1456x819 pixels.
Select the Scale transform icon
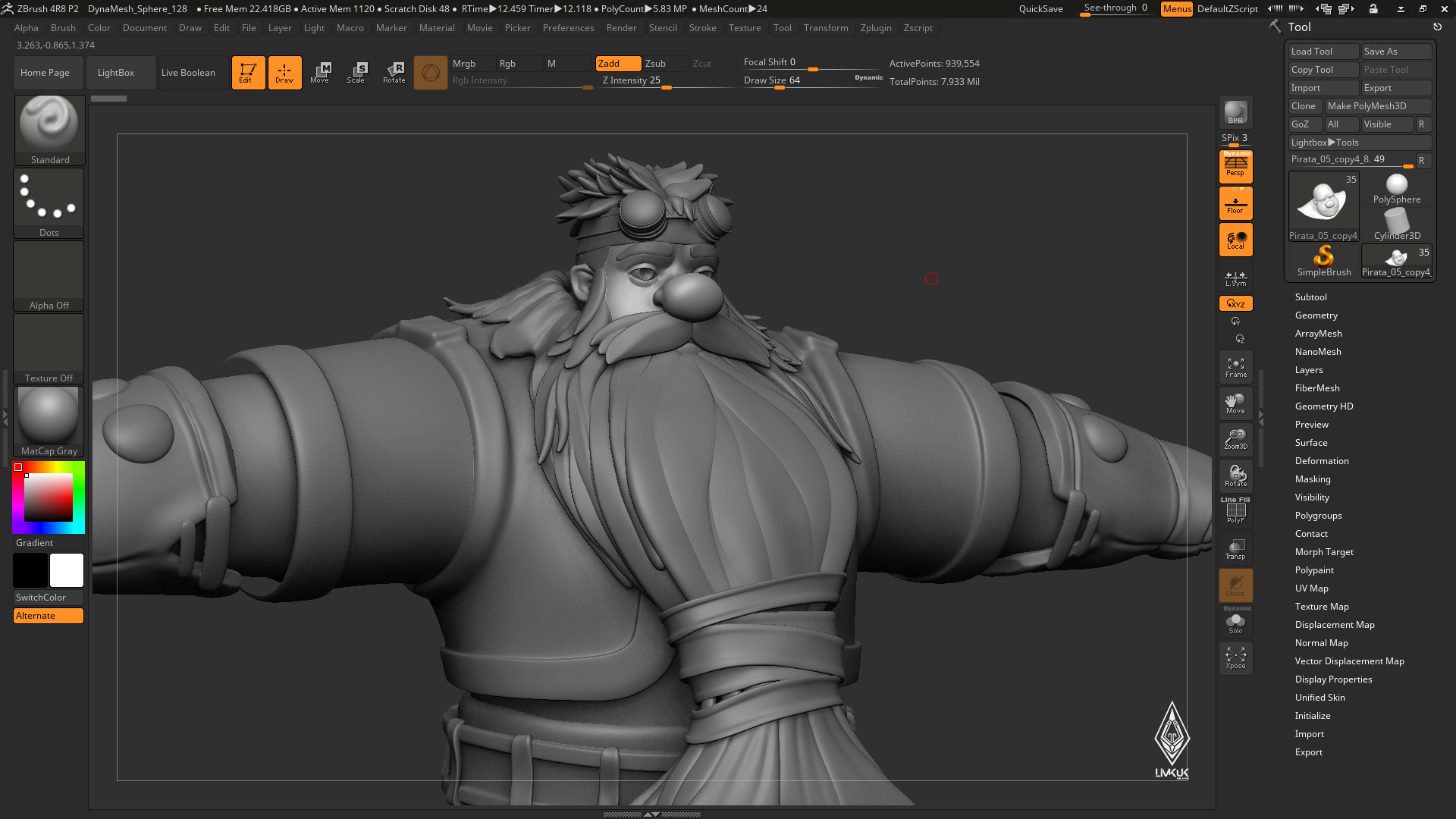coord(356,73)
